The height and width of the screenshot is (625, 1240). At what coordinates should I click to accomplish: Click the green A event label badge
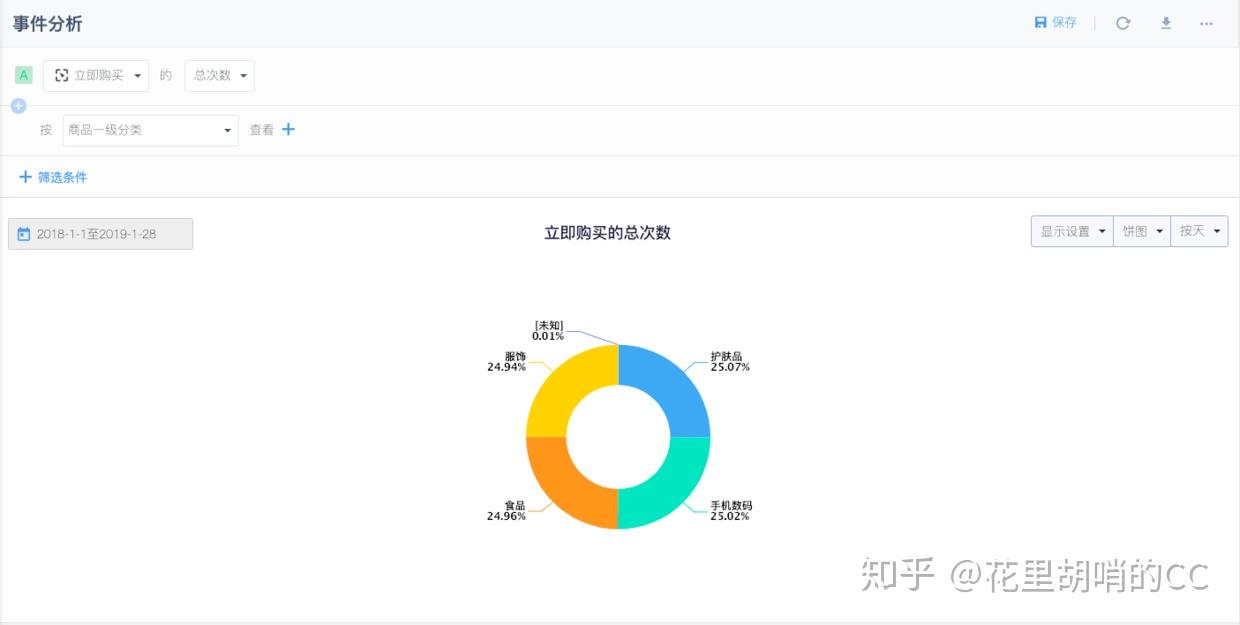[24, 75]
